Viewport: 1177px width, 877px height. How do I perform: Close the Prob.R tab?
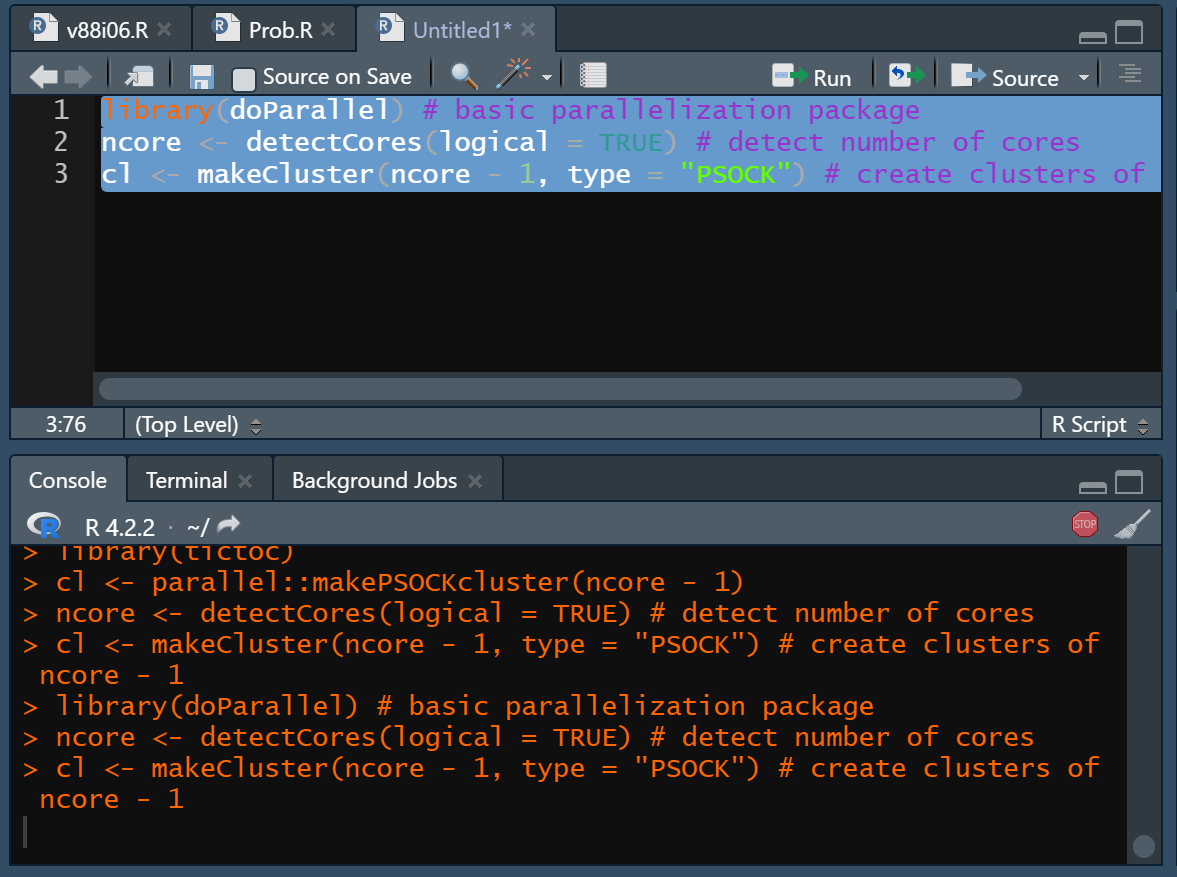[328, 29]
